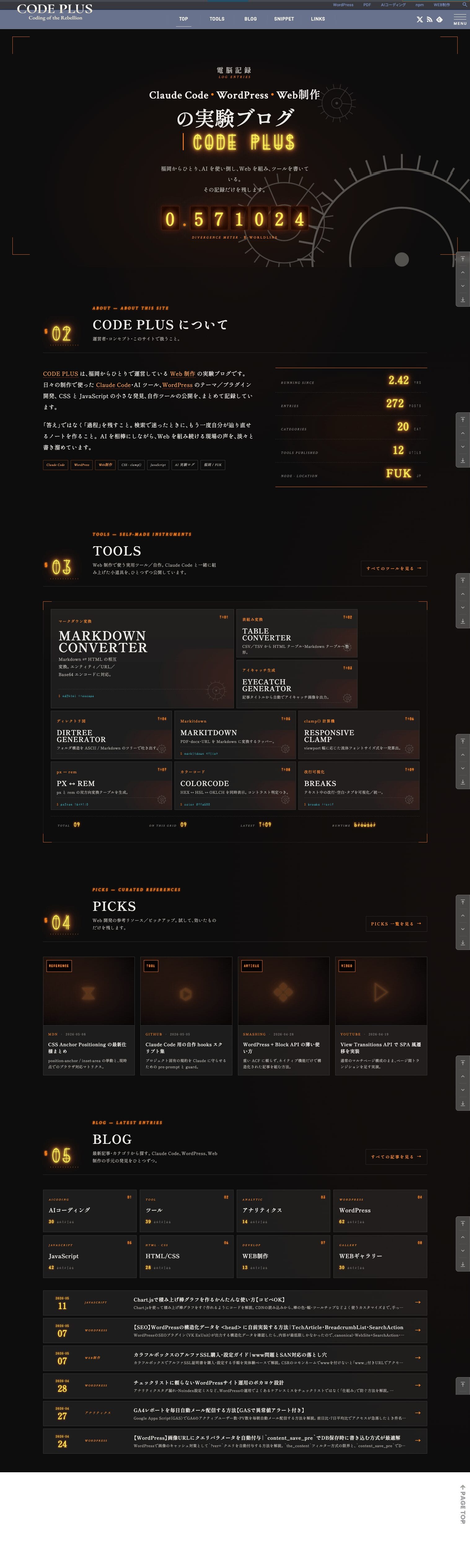
Task: Open the JavaScript category card with 42 entries
Action: click(x=90, y=1256)
